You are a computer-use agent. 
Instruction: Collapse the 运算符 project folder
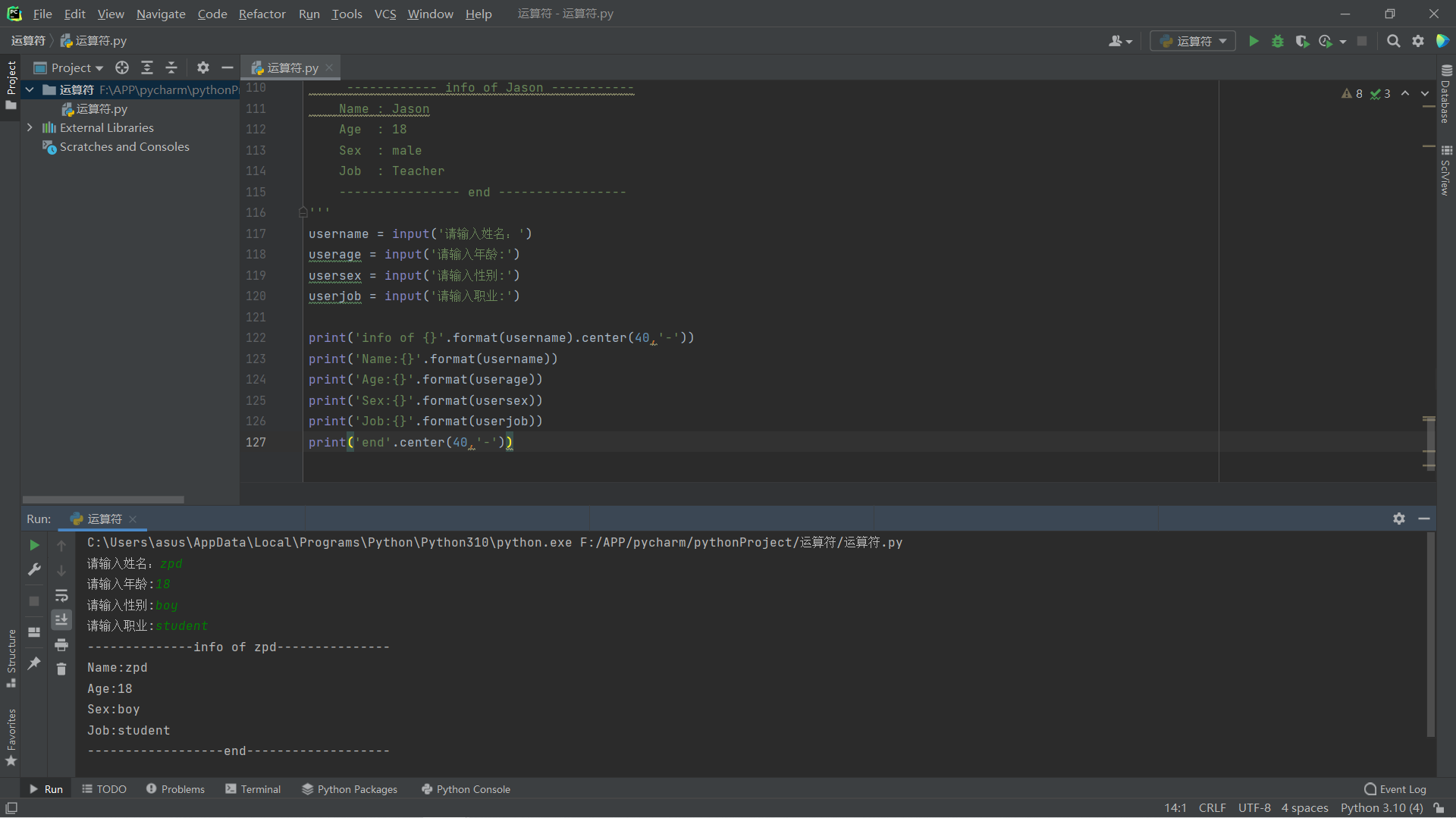click(x=30, y=89)
